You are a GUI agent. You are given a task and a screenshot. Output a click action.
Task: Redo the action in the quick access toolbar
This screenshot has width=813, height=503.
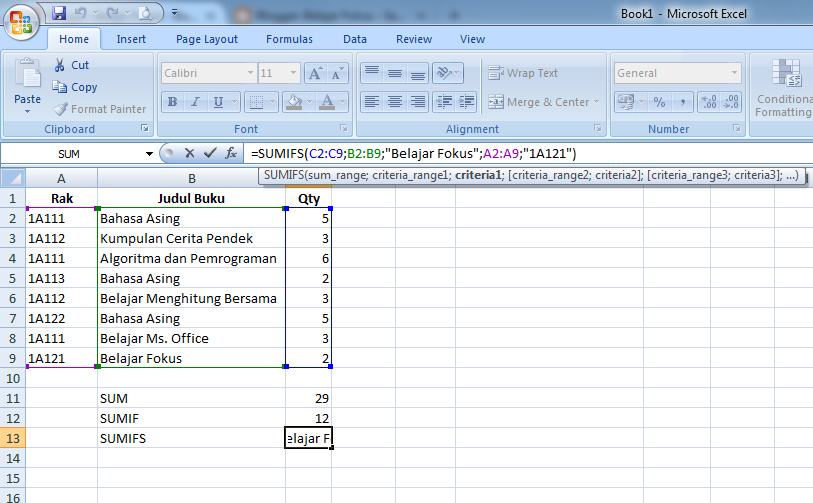113,13
